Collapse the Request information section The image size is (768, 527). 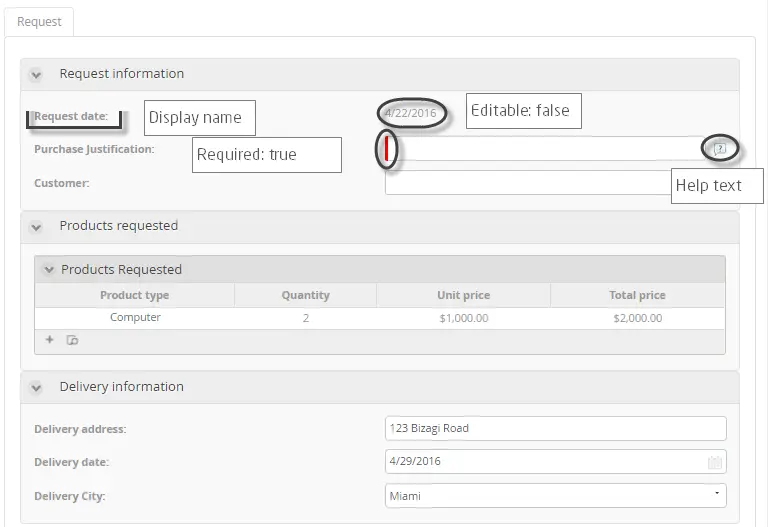36,75
